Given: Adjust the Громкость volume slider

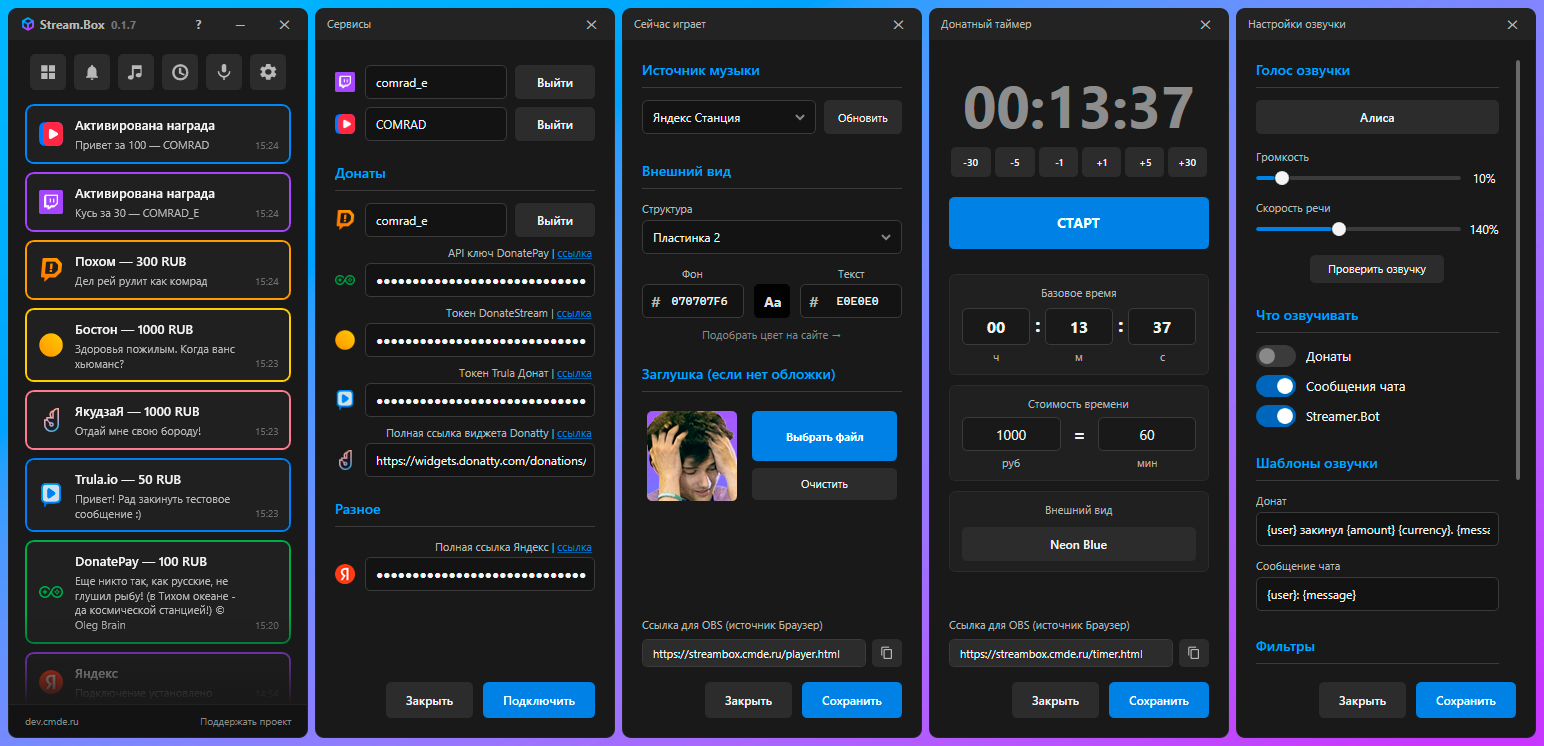Looking at the screenshot, I should point(1358,178).
